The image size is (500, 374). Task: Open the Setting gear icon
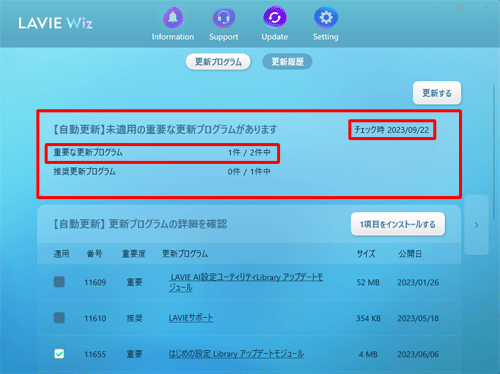point(326,18)
